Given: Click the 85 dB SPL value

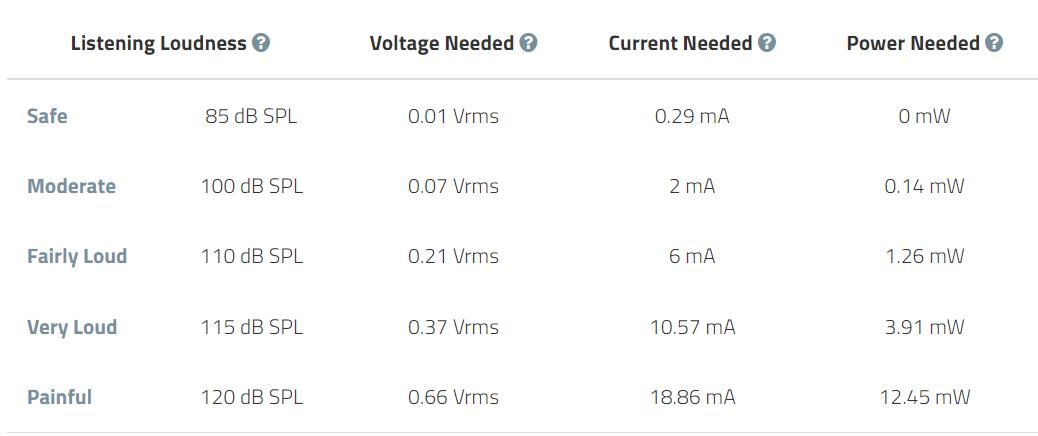Looking at the screenshot, I should 251,116.
